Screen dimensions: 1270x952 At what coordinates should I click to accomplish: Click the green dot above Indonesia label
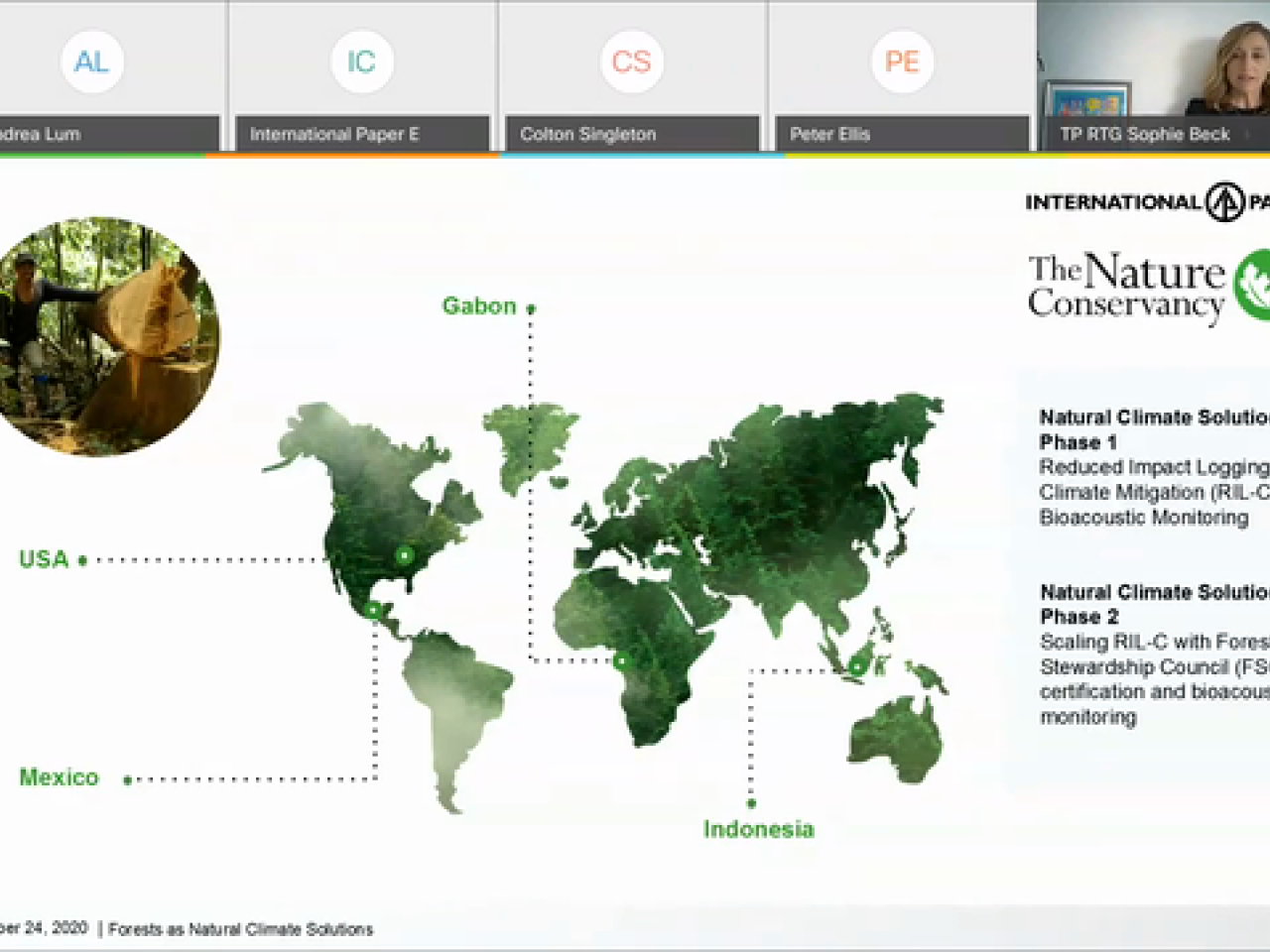coord(752,803)
